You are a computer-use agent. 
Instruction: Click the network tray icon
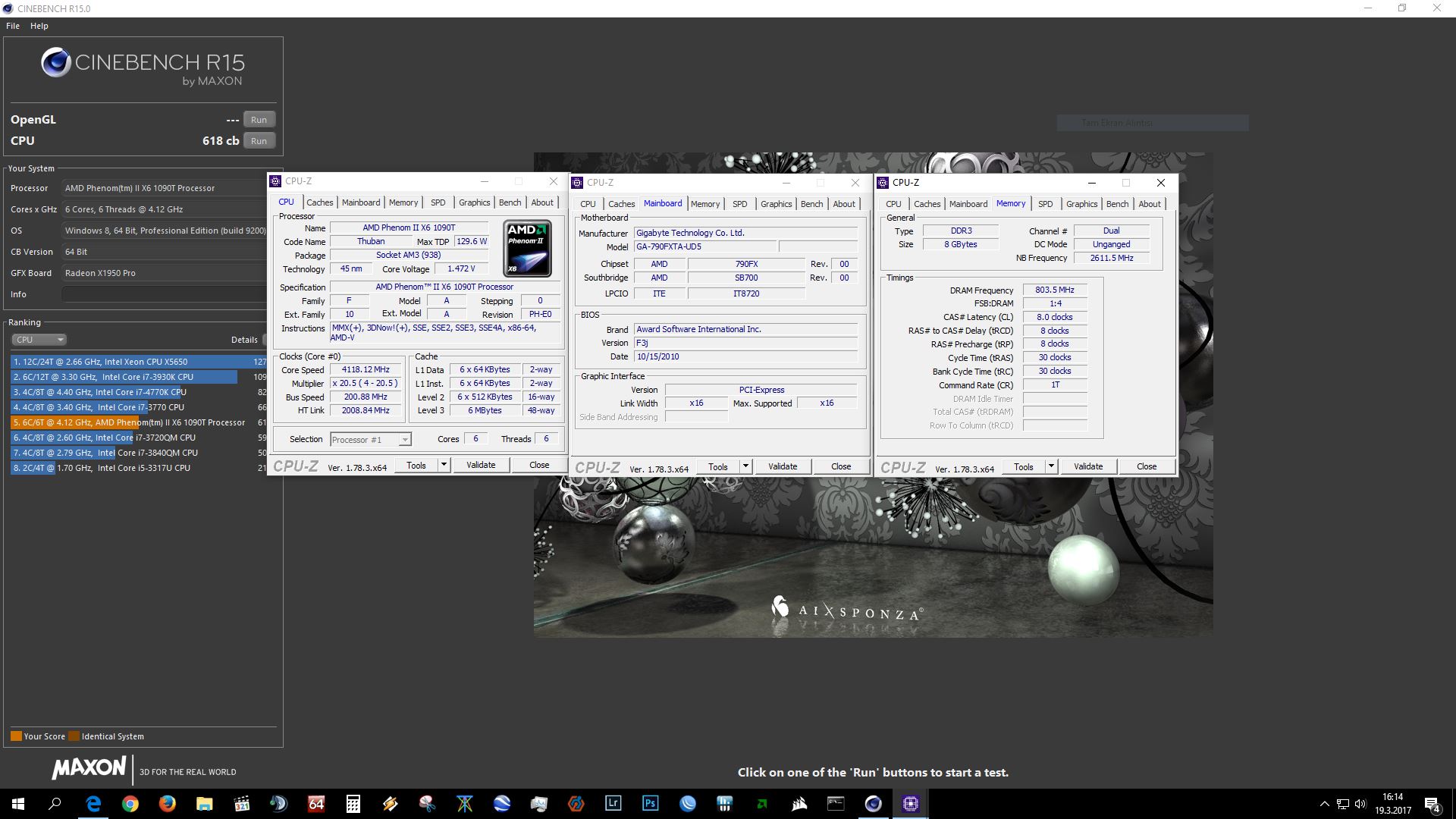coord(1342,805)
